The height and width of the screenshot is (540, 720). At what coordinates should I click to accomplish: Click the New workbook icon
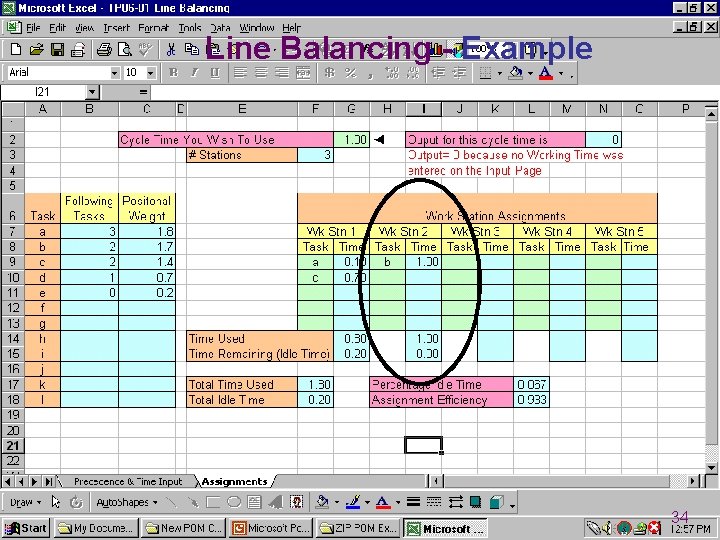pyautogui.click(x=16, y=49)
